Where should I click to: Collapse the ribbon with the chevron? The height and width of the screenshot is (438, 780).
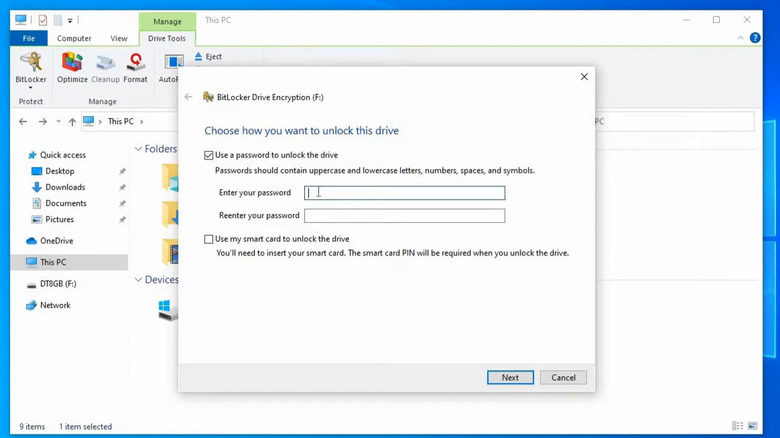(740, 38)
